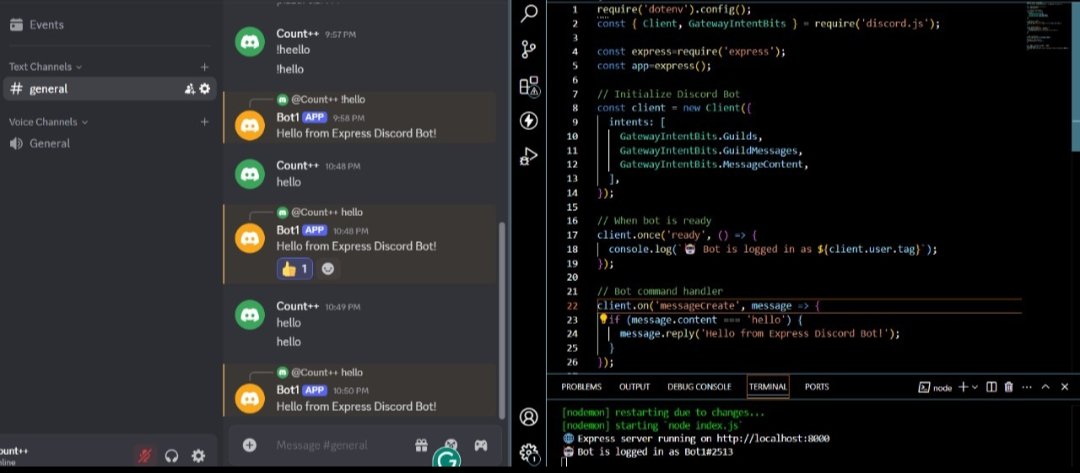
Task: Click the Bot1 username at 10:50 PM
Action: (x=287, y=390)
